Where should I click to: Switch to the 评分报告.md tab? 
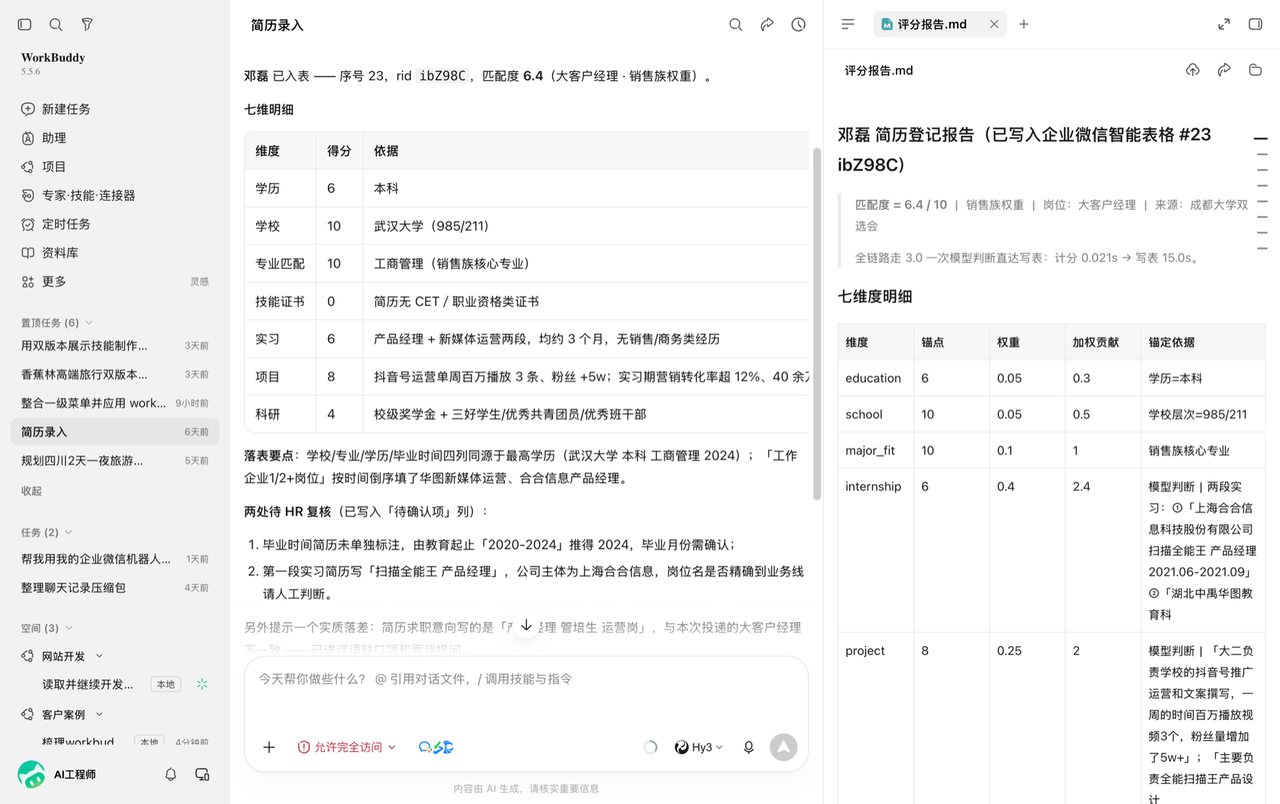(931, 24)
